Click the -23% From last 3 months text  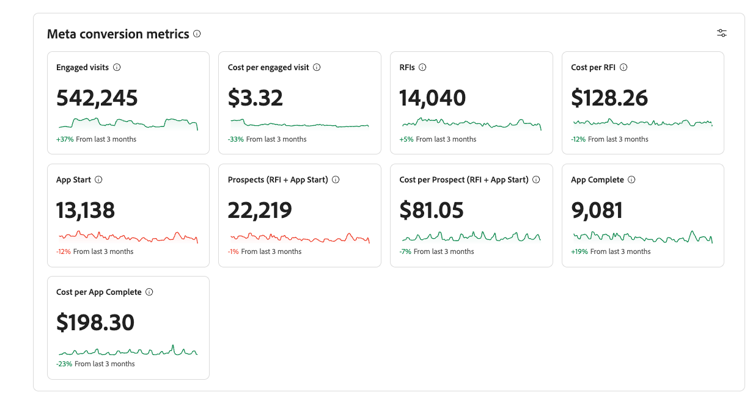95,364
